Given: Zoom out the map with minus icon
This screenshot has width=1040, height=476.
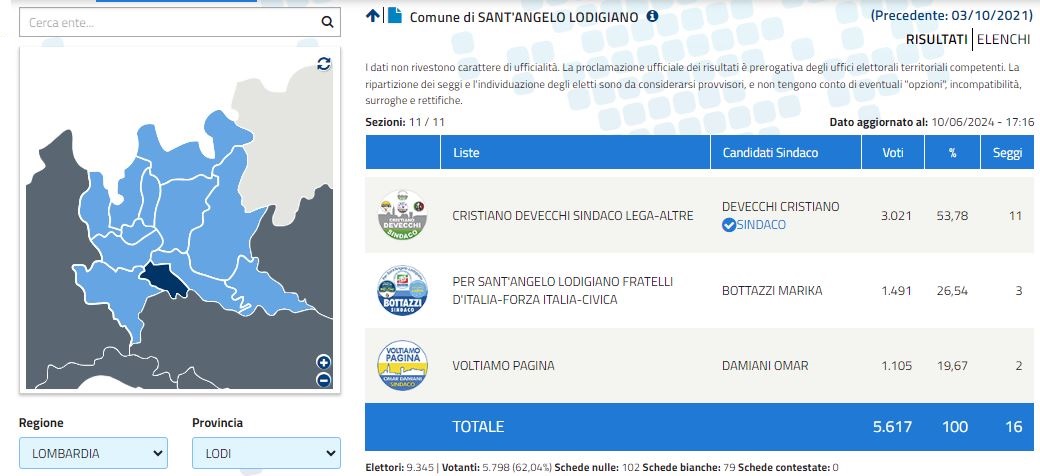Looking at the screenshot, I should [x=324, y=380].
